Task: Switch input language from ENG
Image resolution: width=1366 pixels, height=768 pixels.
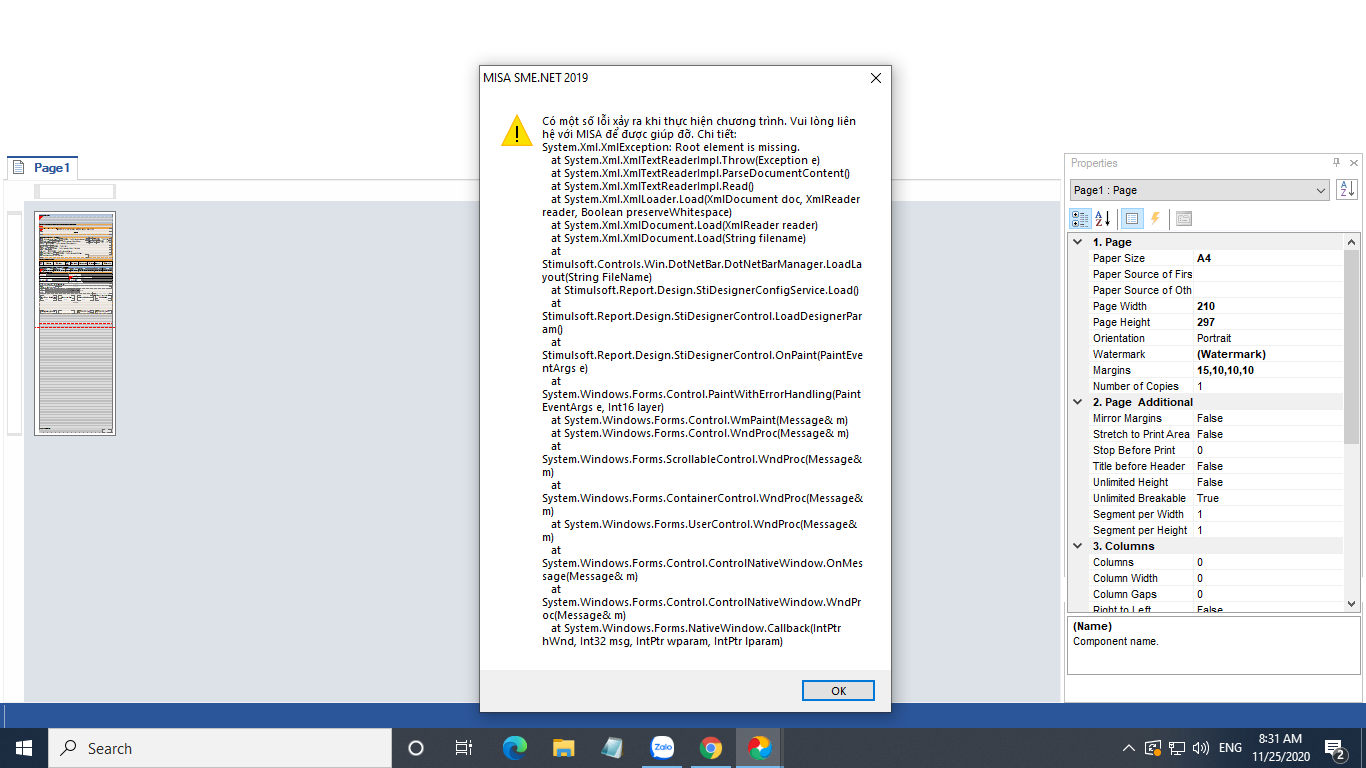Action: point(1230,748)
